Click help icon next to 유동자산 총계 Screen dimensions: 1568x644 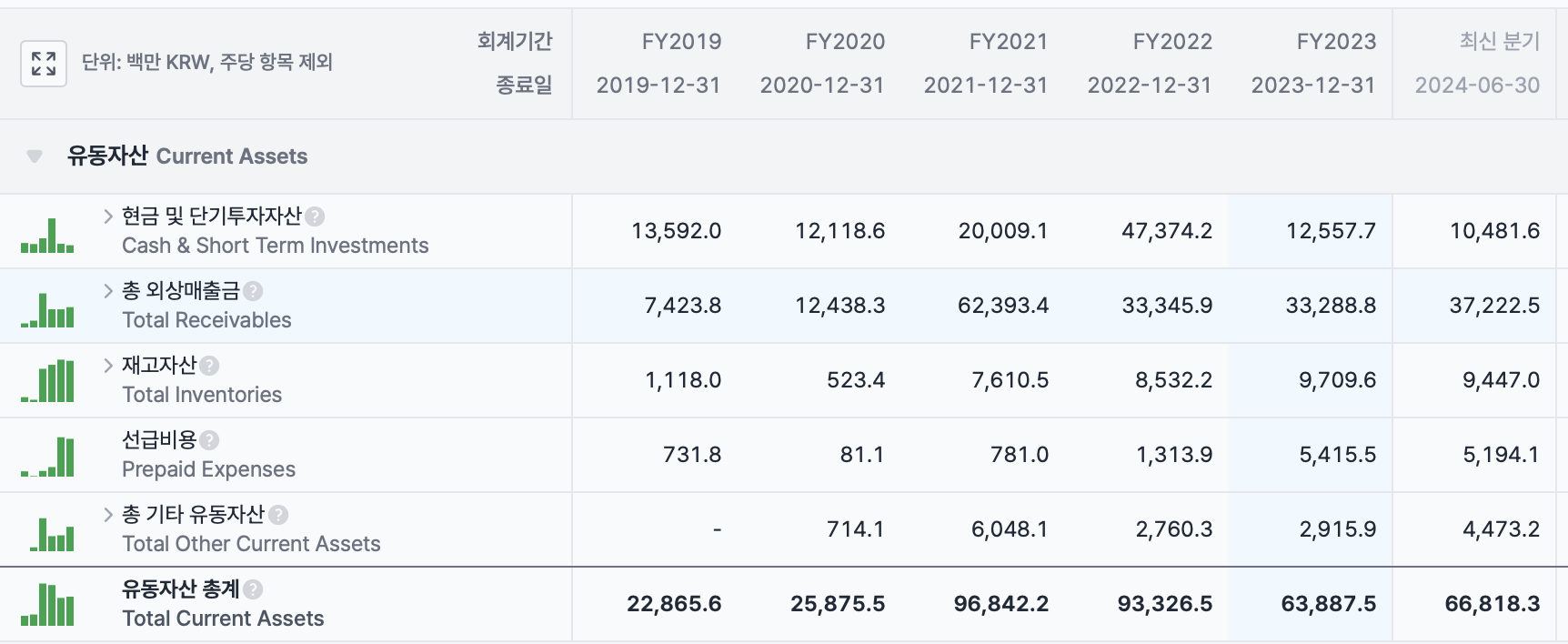point(253,589)
